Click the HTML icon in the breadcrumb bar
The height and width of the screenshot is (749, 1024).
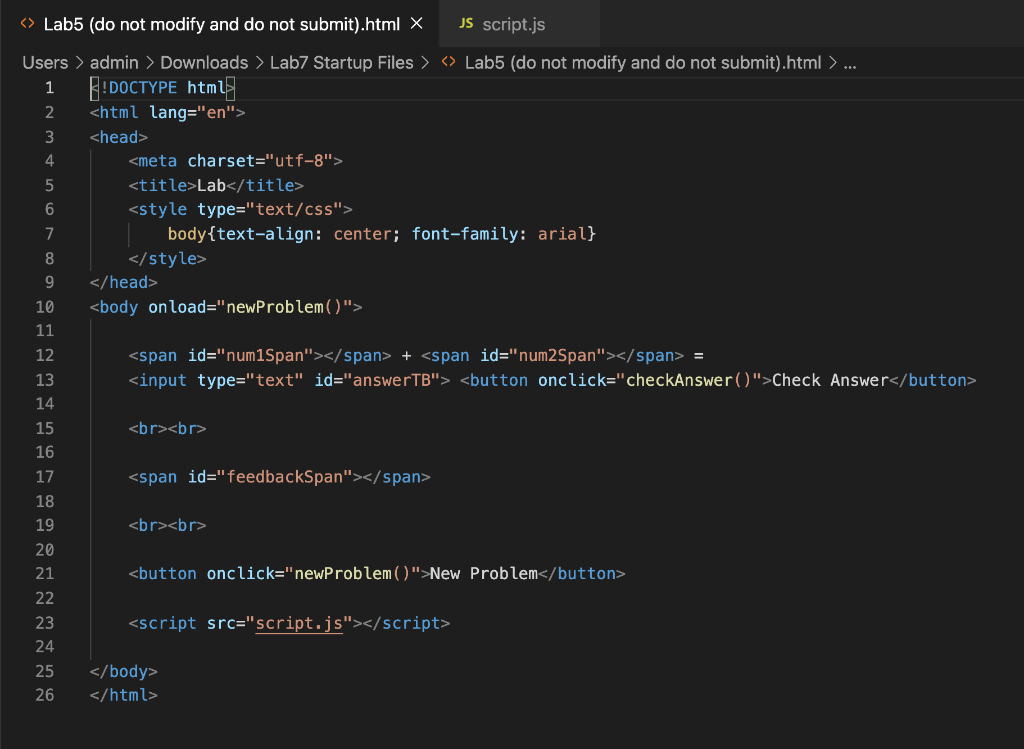[x=447, y=62]
